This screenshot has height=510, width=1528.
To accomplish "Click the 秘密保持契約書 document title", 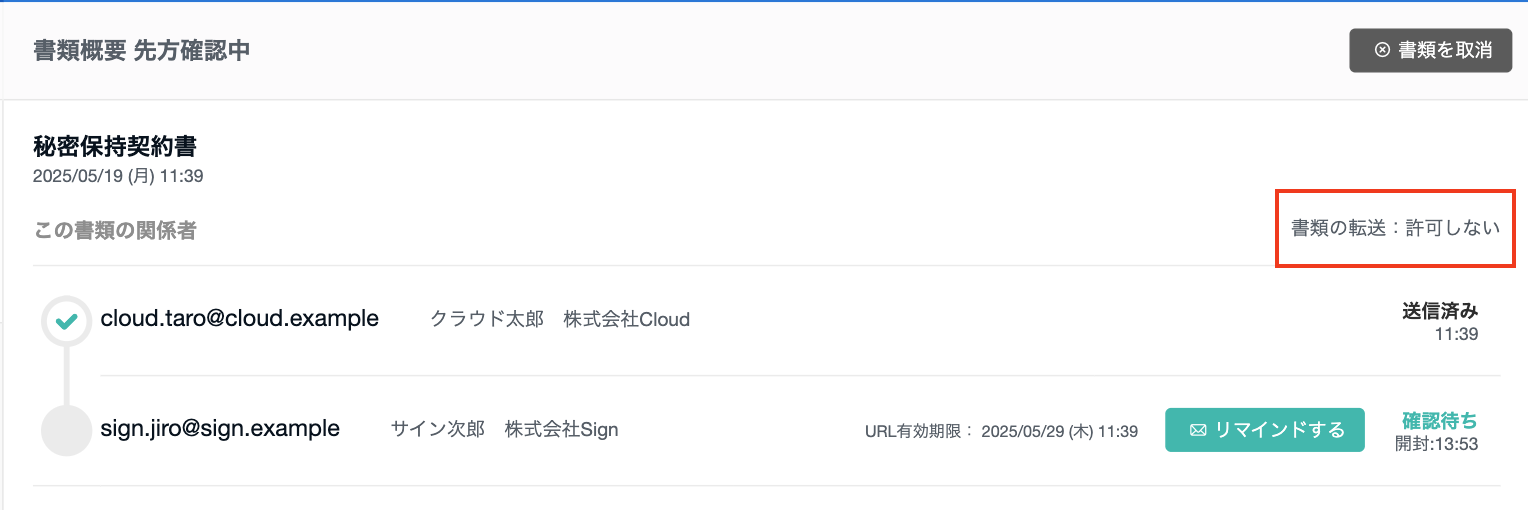I will [x=115, y=147].
